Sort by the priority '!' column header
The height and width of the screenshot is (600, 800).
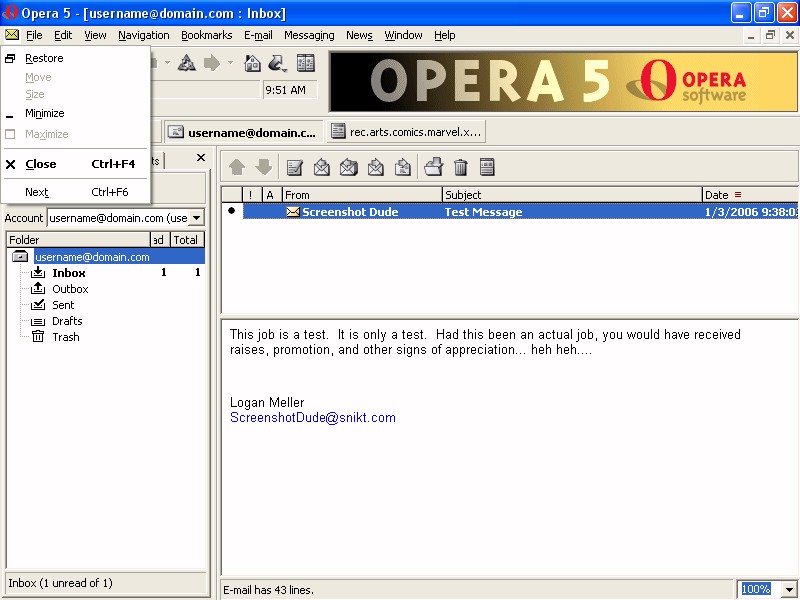point(252,194)
